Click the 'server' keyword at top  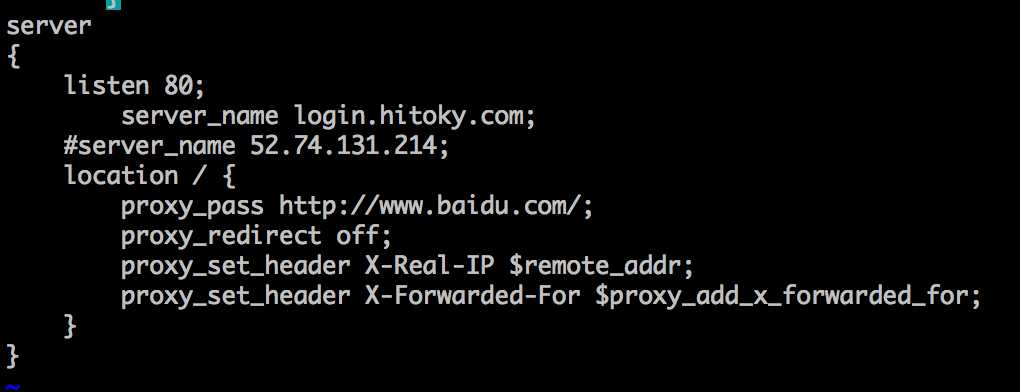pos(49,26)
